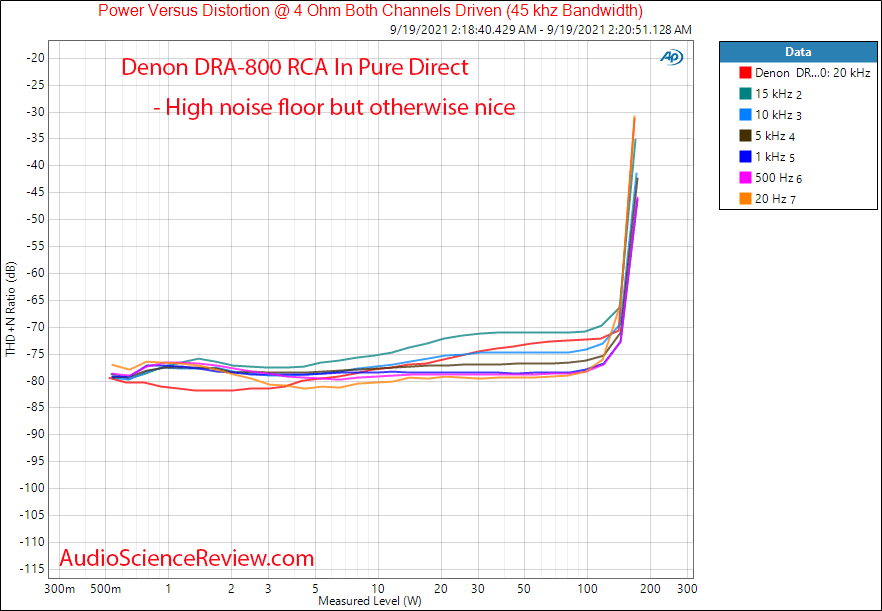The width and height of the screenshot is (882, 611).
Task: Click the orange 20 Hz legend swatch
Action: (745, 199)
